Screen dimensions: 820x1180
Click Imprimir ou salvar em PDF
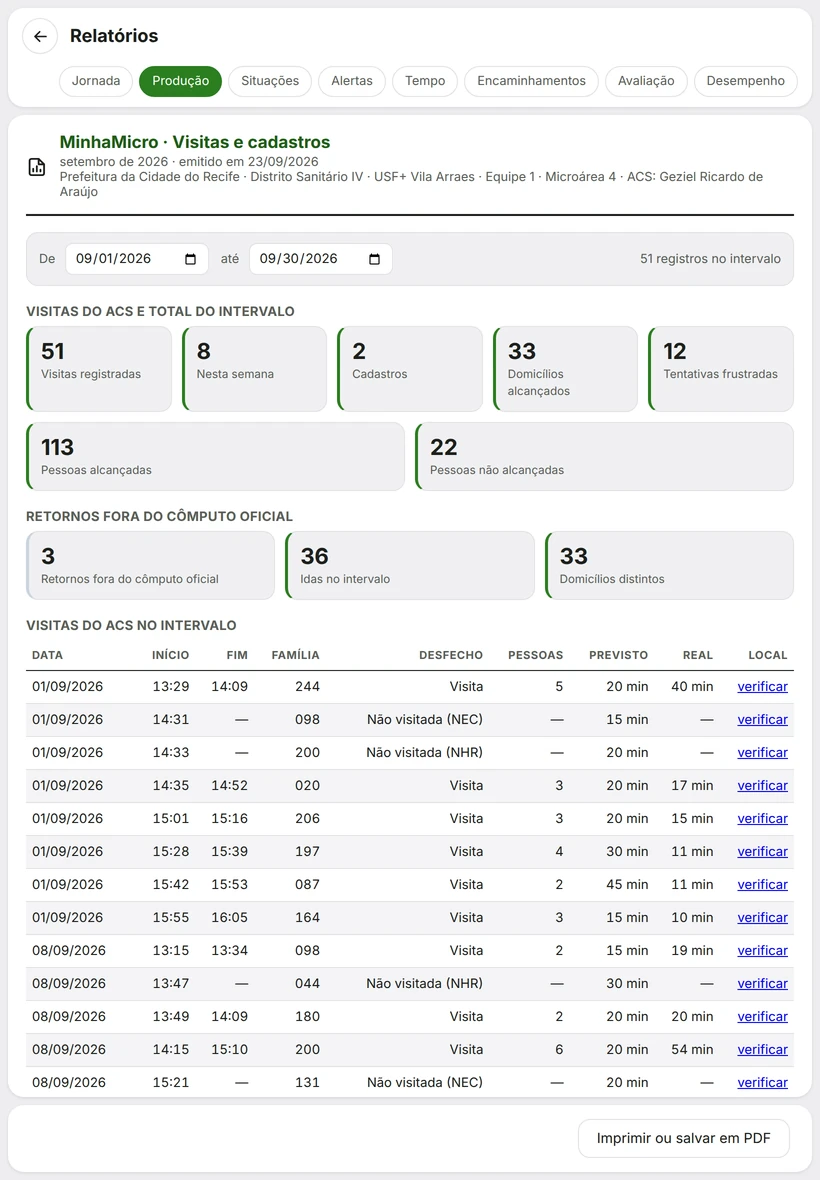tap(684, 1138)
